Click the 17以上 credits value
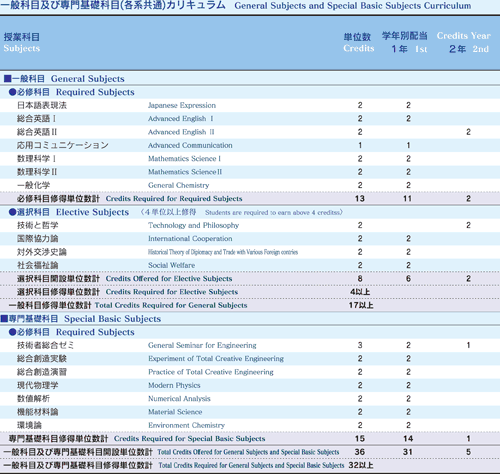 pyautogui.click(x=361, y=305)
